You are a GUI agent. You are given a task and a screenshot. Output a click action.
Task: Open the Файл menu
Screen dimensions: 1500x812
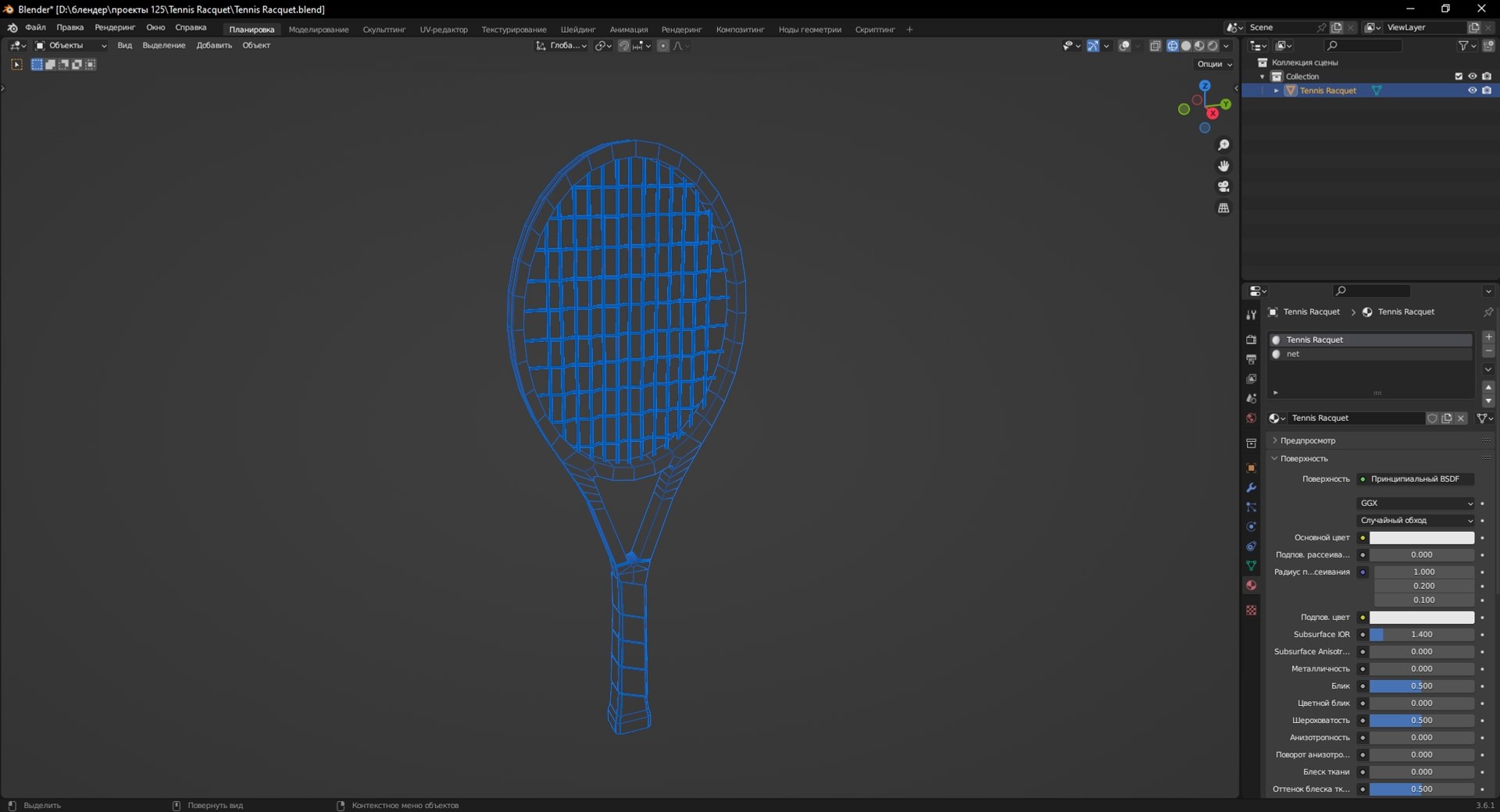[35, 27]
